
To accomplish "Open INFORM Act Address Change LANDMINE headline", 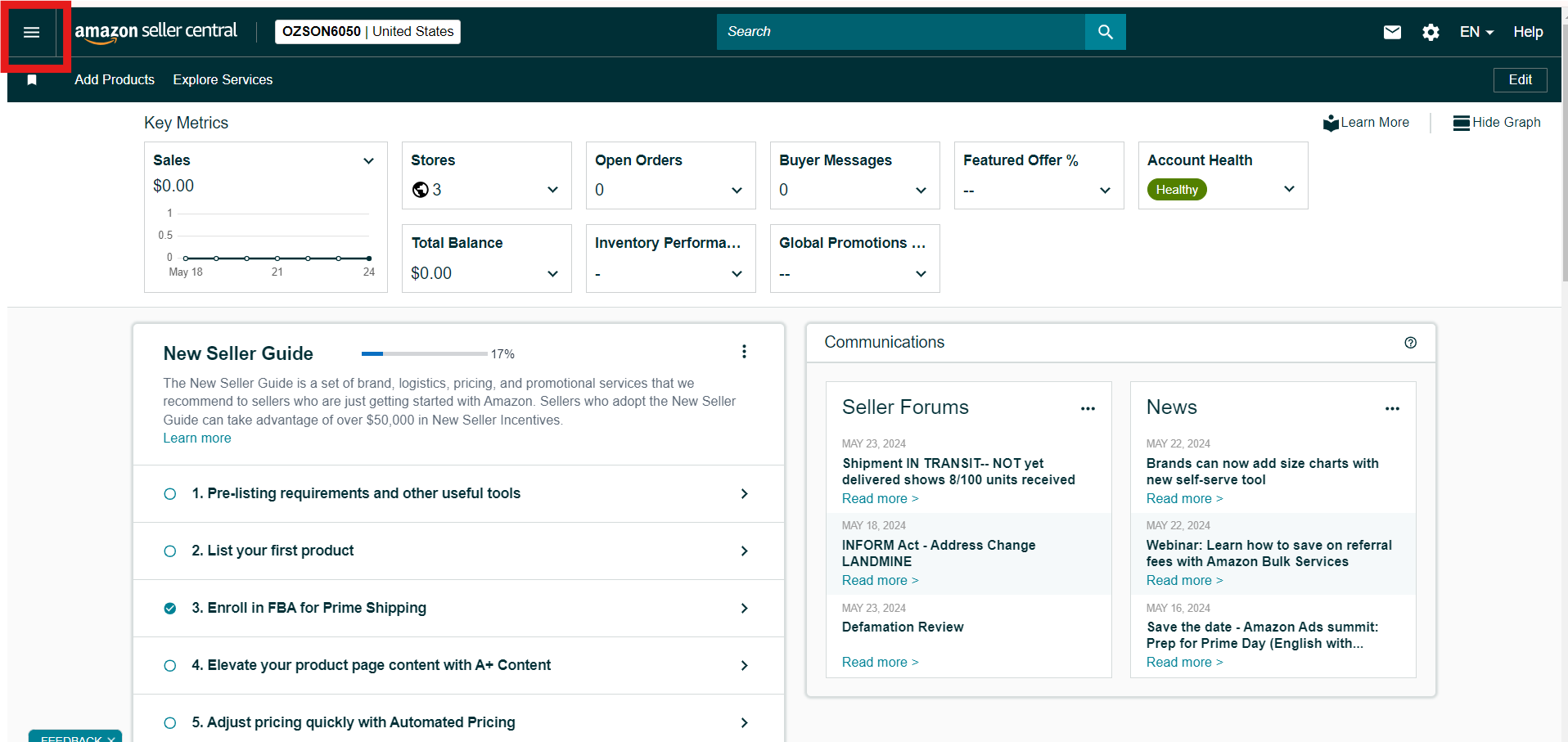I will pyautogui.click(x=939, y=554).
